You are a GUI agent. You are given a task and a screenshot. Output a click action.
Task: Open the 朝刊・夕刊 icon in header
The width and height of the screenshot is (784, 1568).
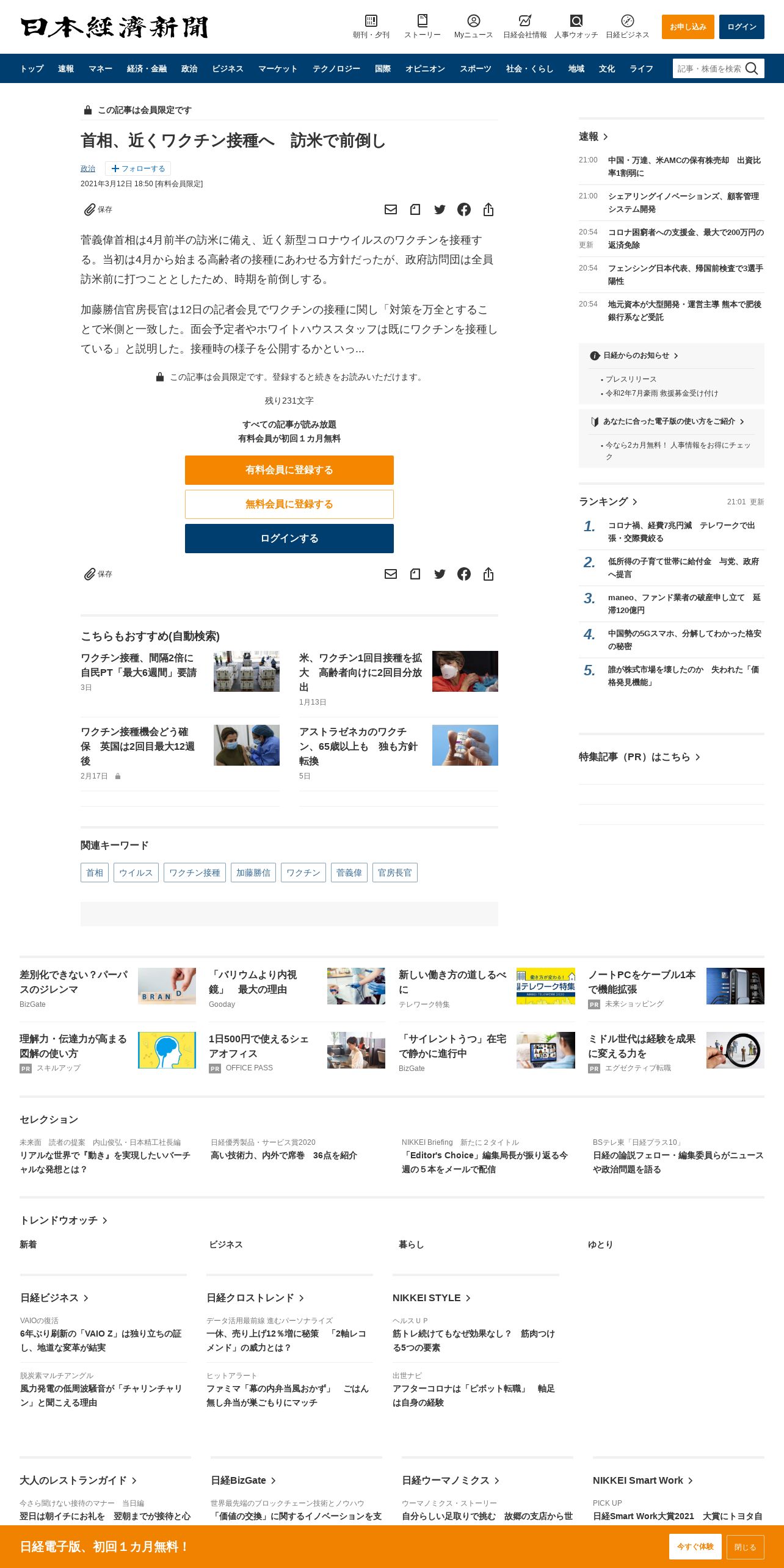(371, 21)
